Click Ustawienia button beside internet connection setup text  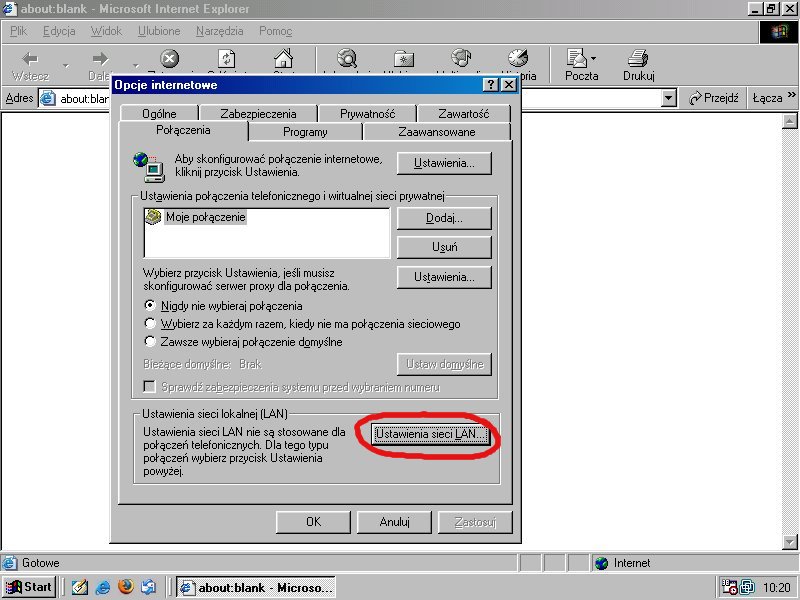[444, 163]
